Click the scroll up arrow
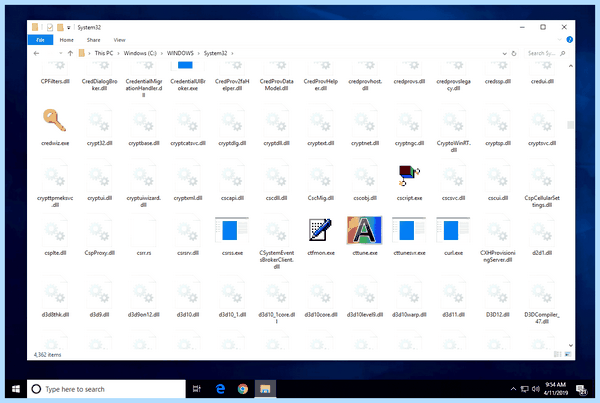The width and height of the screenshot is (600, 403). coord(570,66)
